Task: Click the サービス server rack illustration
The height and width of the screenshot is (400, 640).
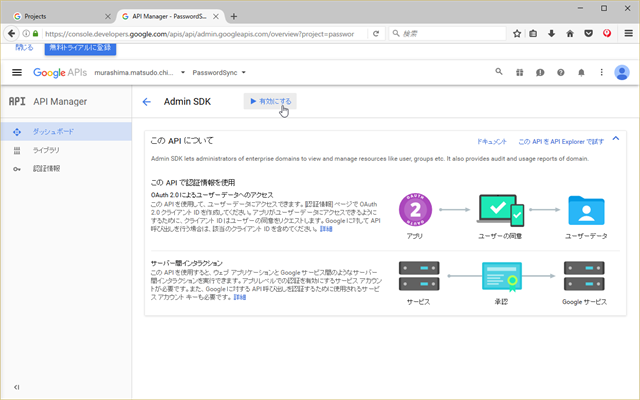Action: (x=419, y=276)
